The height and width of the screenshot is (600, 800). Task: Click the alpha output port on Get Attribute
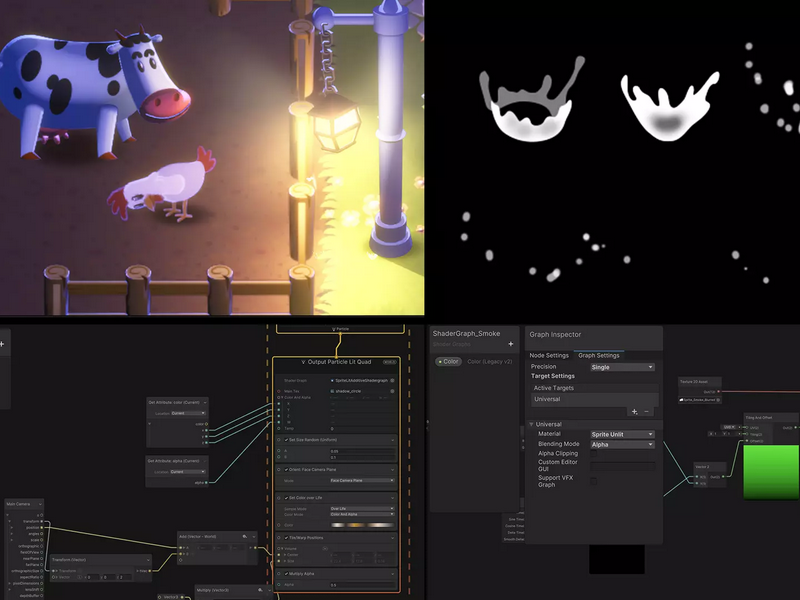(x=207, y=483)
